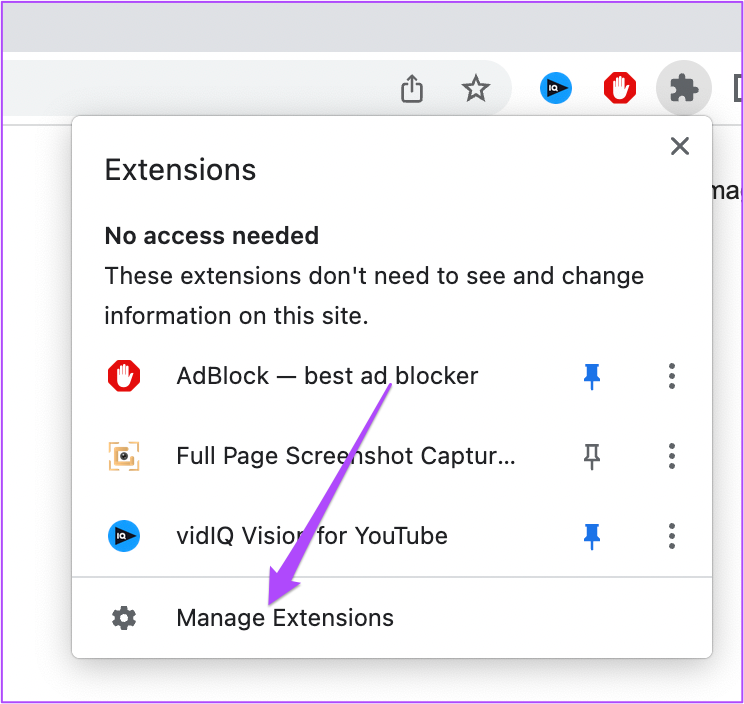
Task: Unpin vidIQ Vision from the toolbar
Action: click(x=593, y=536)
